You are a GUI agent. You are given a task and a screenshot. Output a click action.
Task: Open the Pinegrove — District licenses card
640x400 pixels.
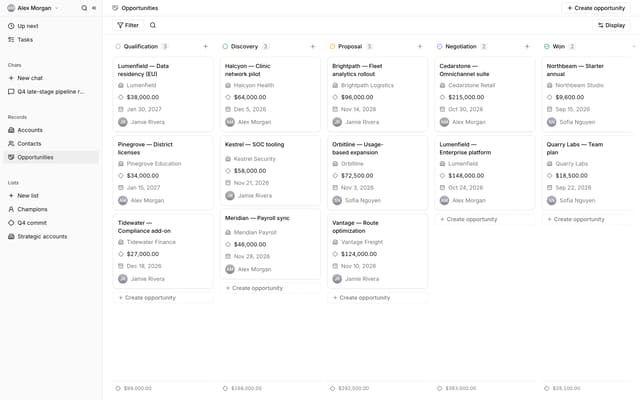(163, 173)
